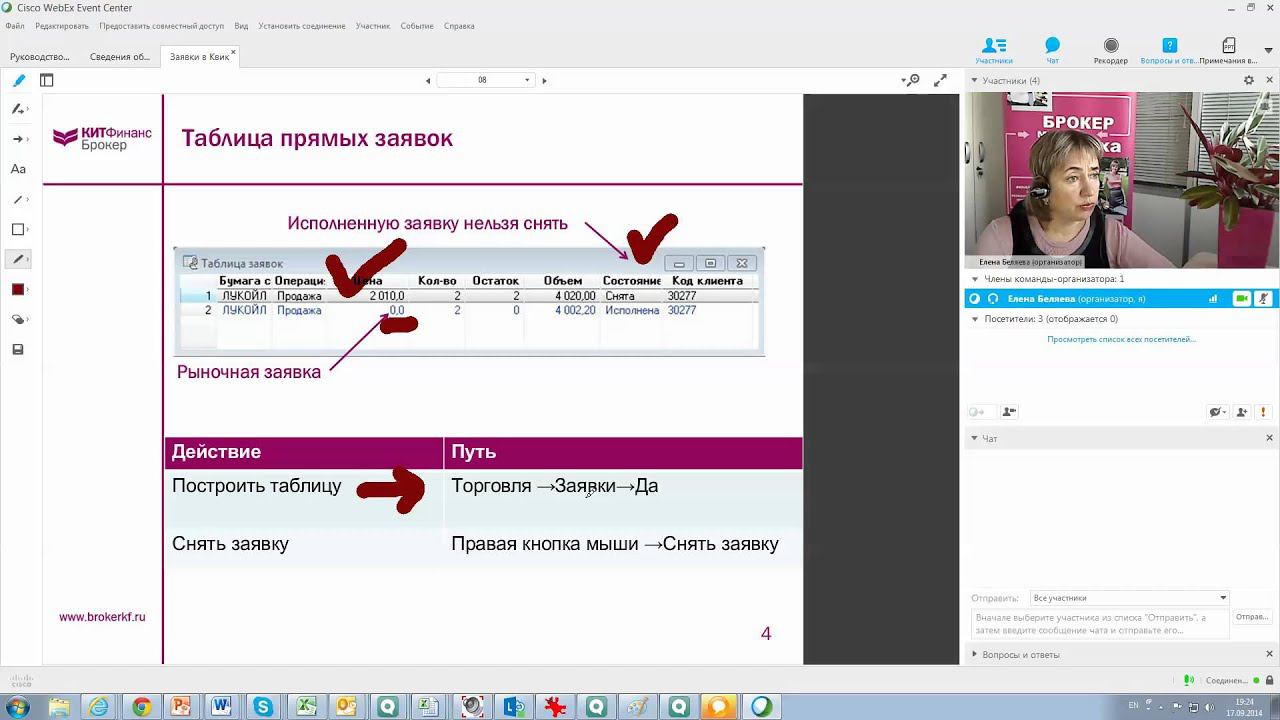Open the Установить соединение menu
Image resolution: width=1280 pixels, height=720 pixels.
pos(302,26)
